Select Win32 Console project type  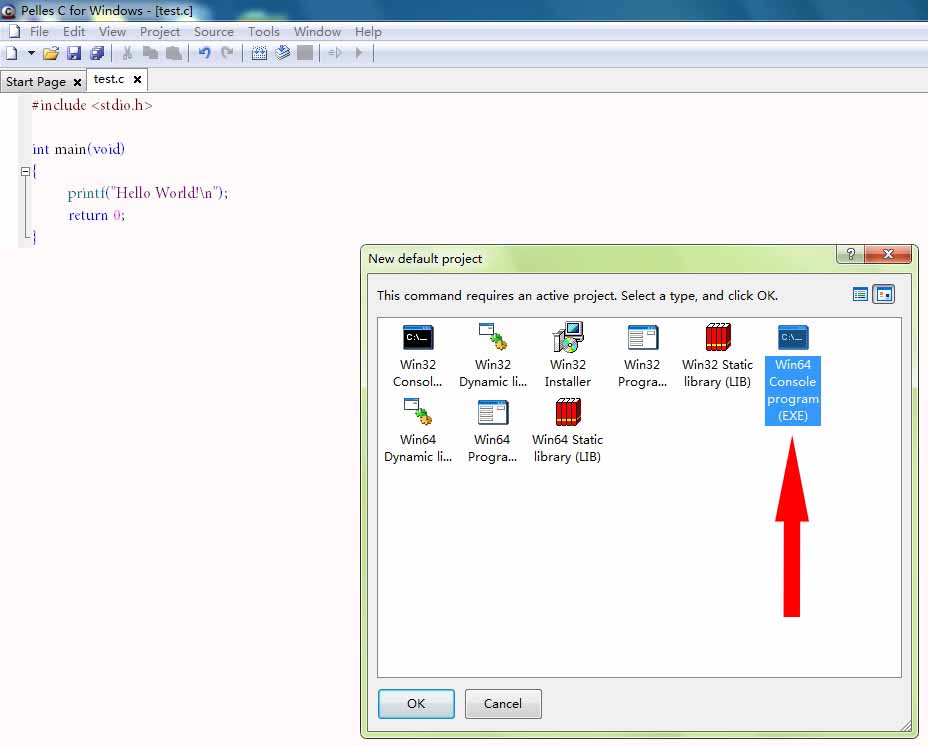(x=418, y=355)
